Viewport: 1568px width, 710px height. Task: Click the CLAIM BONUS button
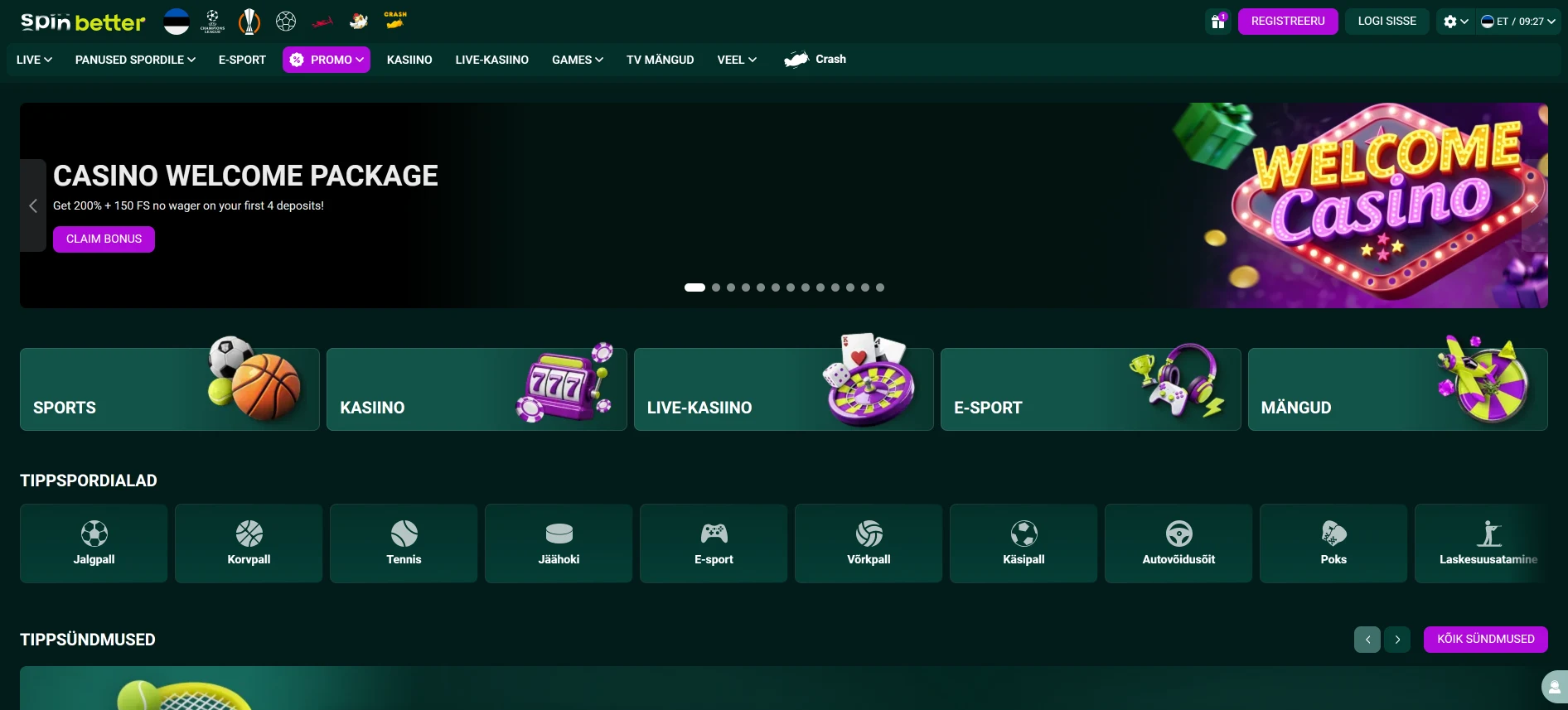point(104,239)
